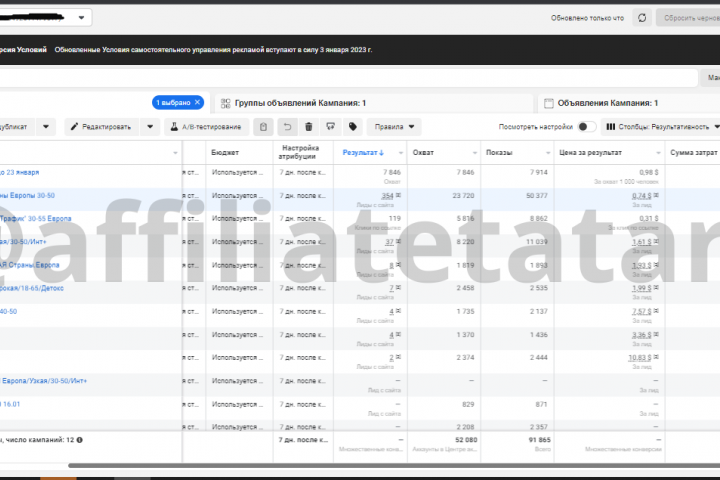Click the search and filter field above the tabs

point(348,78)
